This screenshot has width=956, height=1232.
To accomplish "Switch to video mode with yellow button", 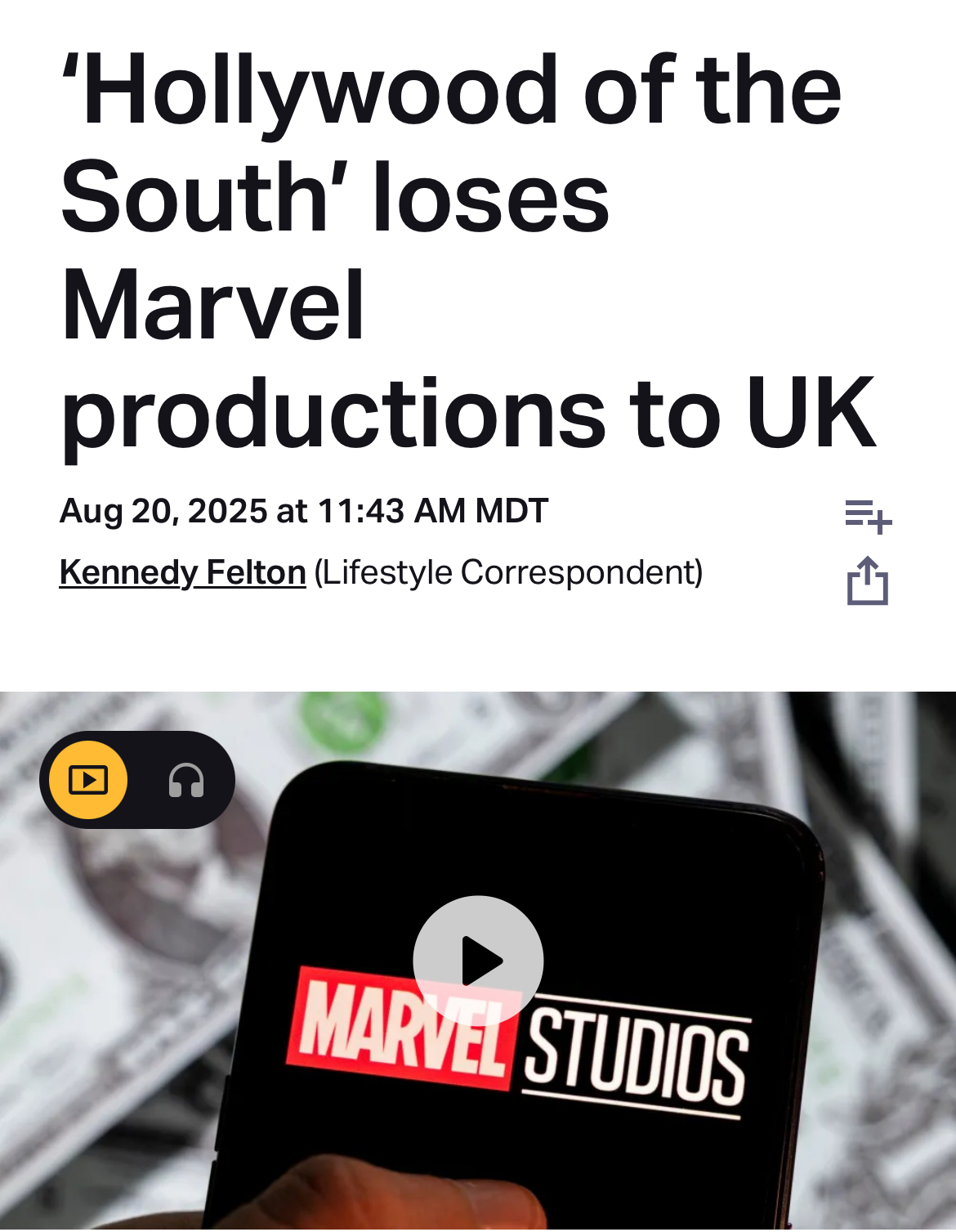I will 88,780.
